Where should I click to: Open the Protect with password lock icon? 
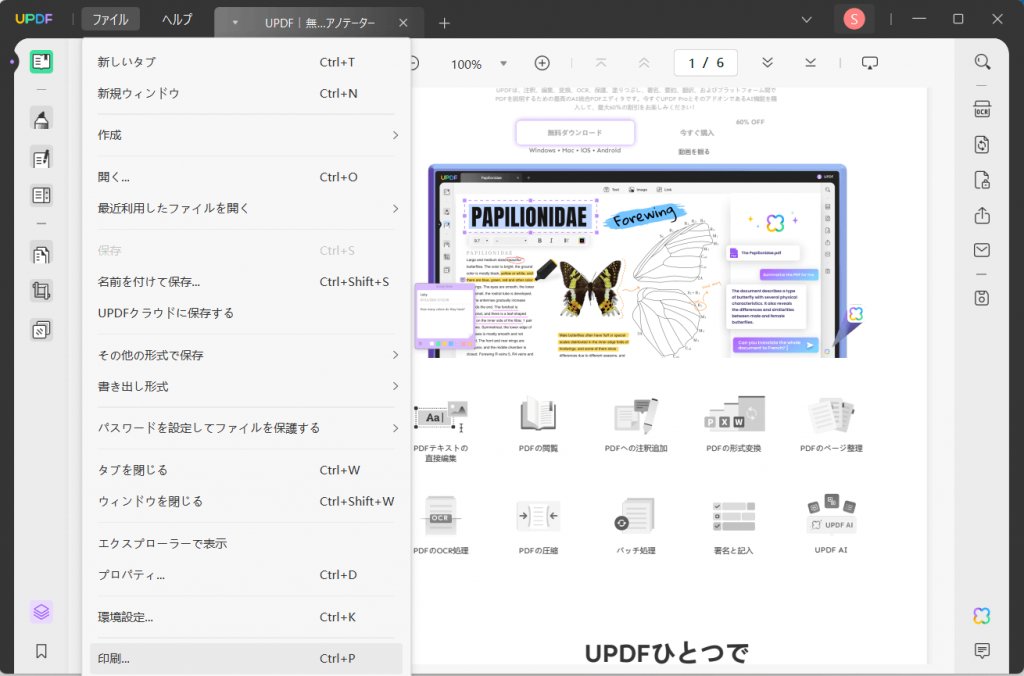(x=982, y=180)
